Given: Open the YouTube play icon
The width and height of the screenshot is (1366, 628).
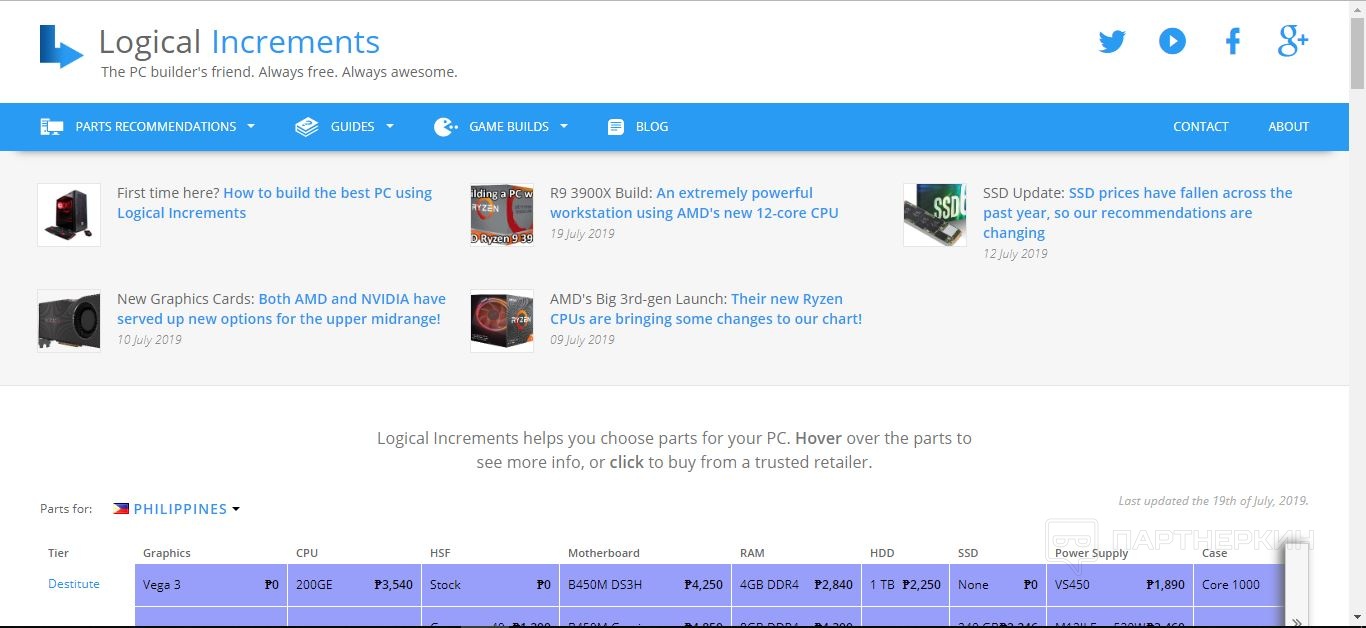Looking at the screenshot, I should tap(1172, 41).
